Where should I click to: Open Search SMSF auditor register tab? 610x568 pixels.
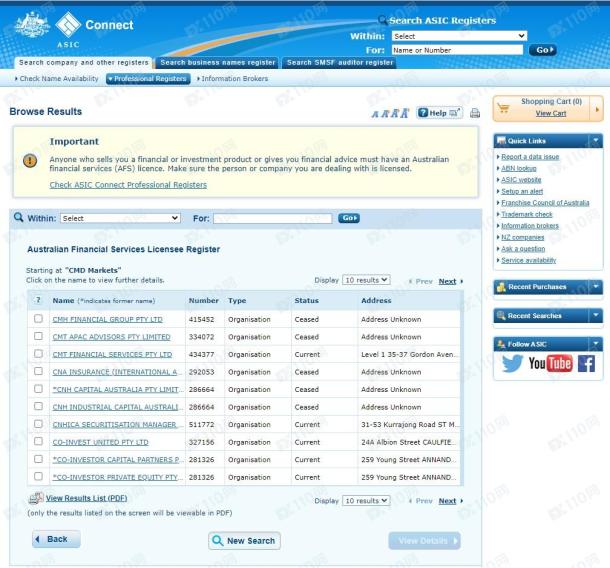click(340, 63)
